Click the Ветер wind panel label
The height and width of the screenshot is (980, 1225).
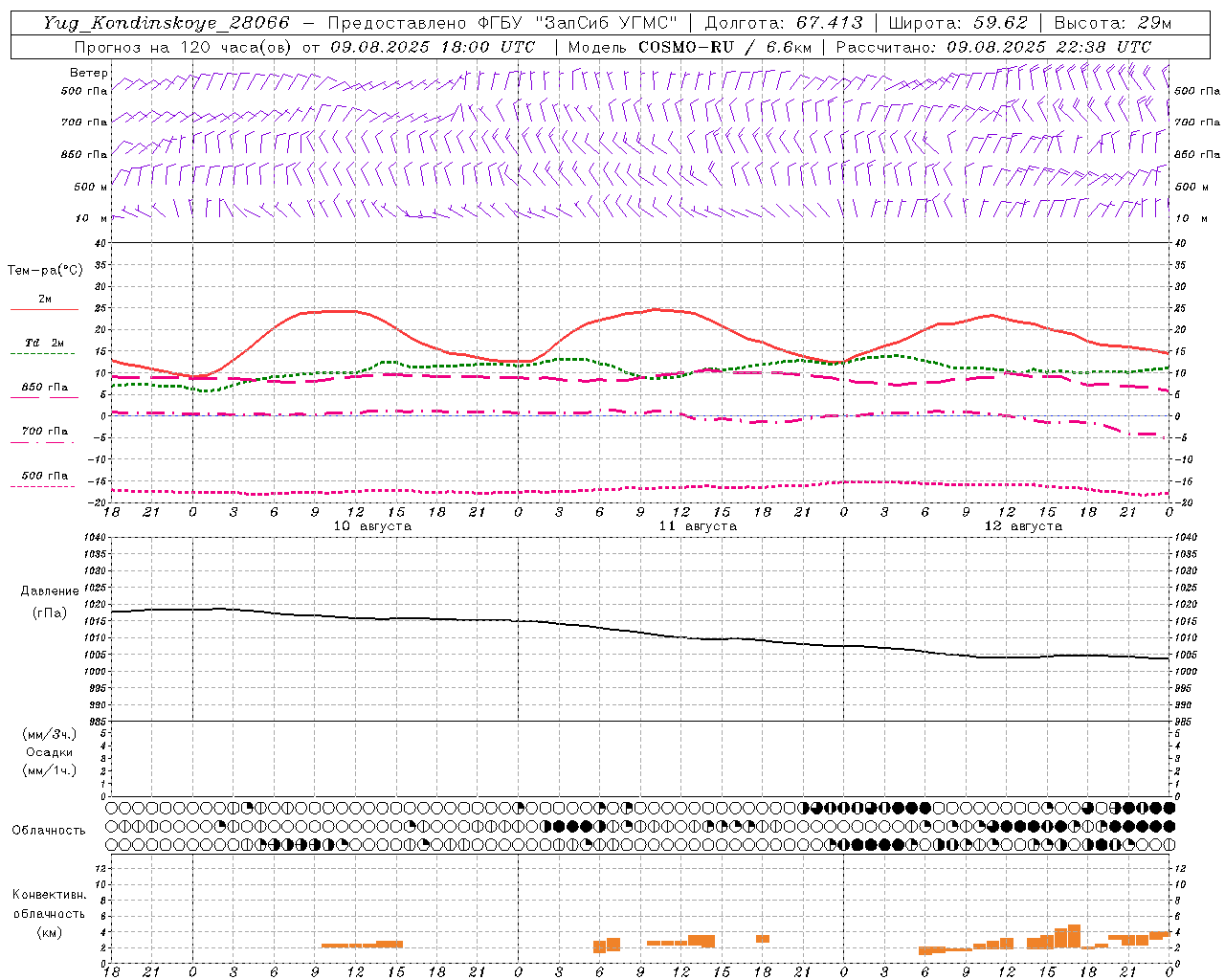(88, 73)
